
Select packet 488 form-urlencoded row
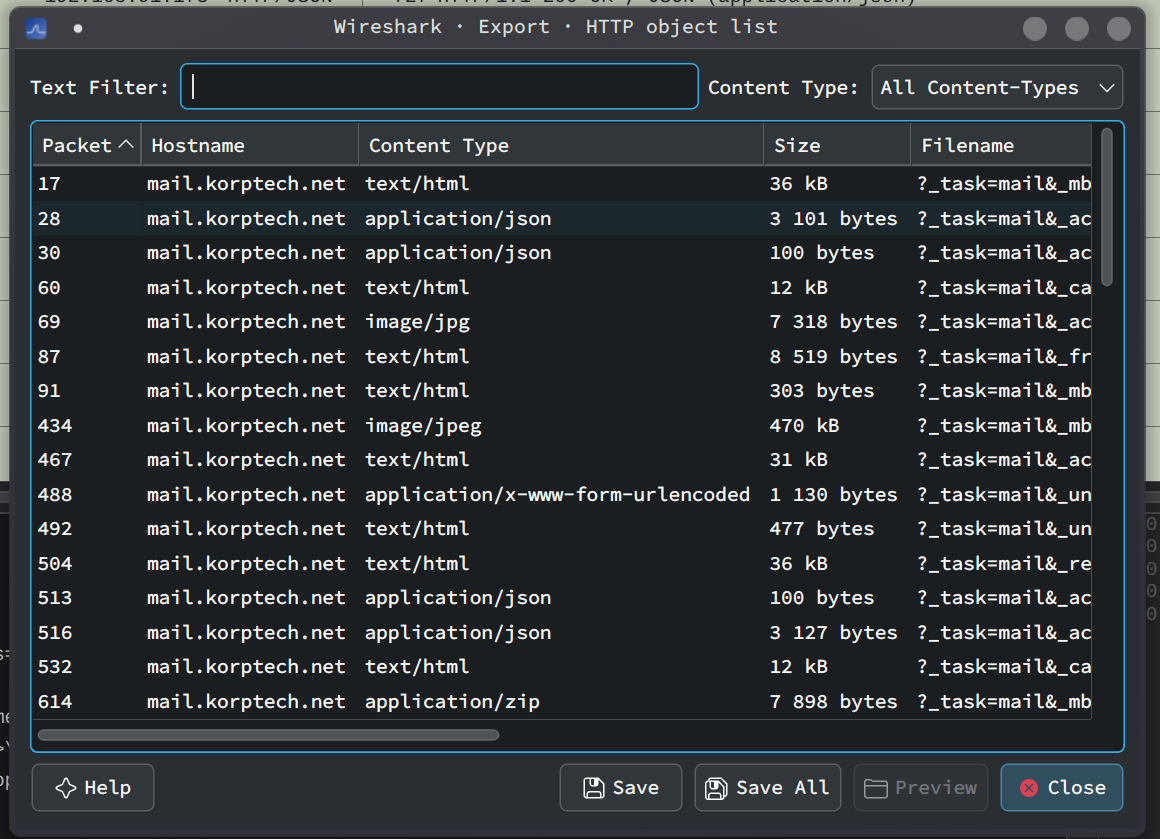click(x=562, y=494)
